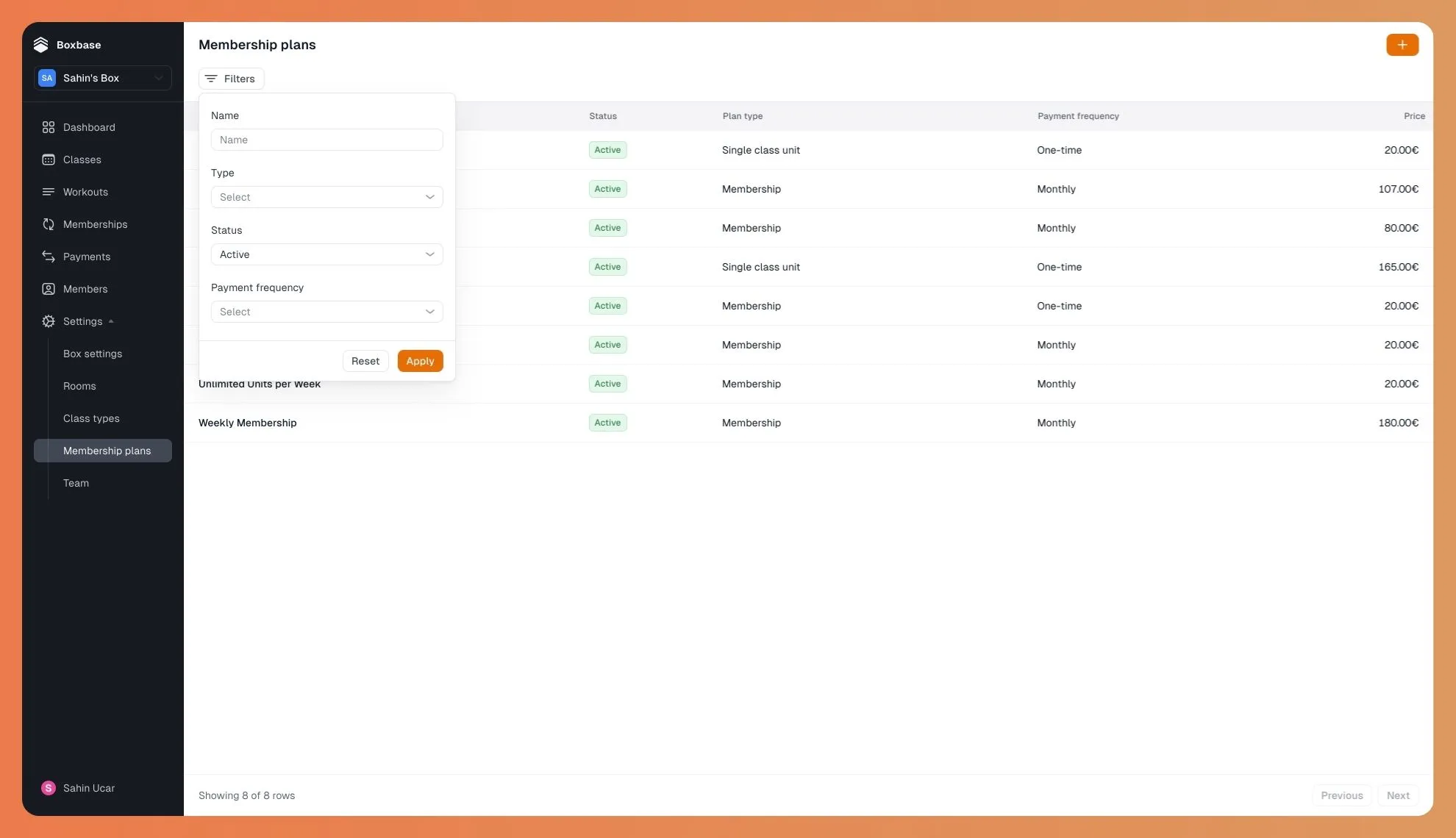
Task: Collapse the Settings section
Action: pyautogui.click(x=111, y=321)
